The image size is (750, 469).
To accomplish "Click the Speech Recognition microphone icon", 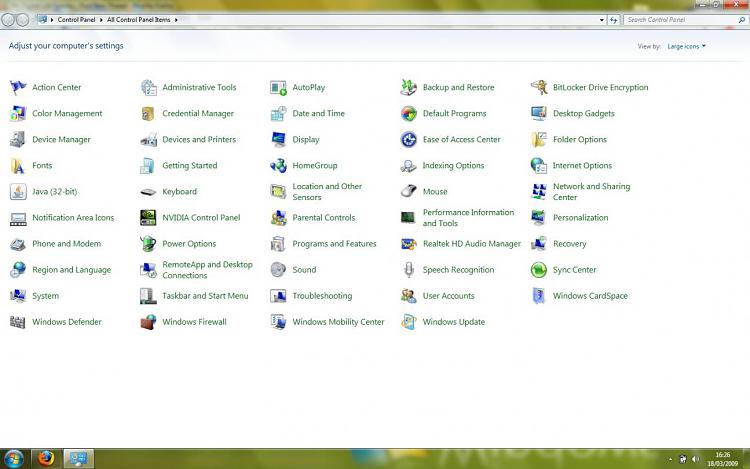I will (408, 270).
